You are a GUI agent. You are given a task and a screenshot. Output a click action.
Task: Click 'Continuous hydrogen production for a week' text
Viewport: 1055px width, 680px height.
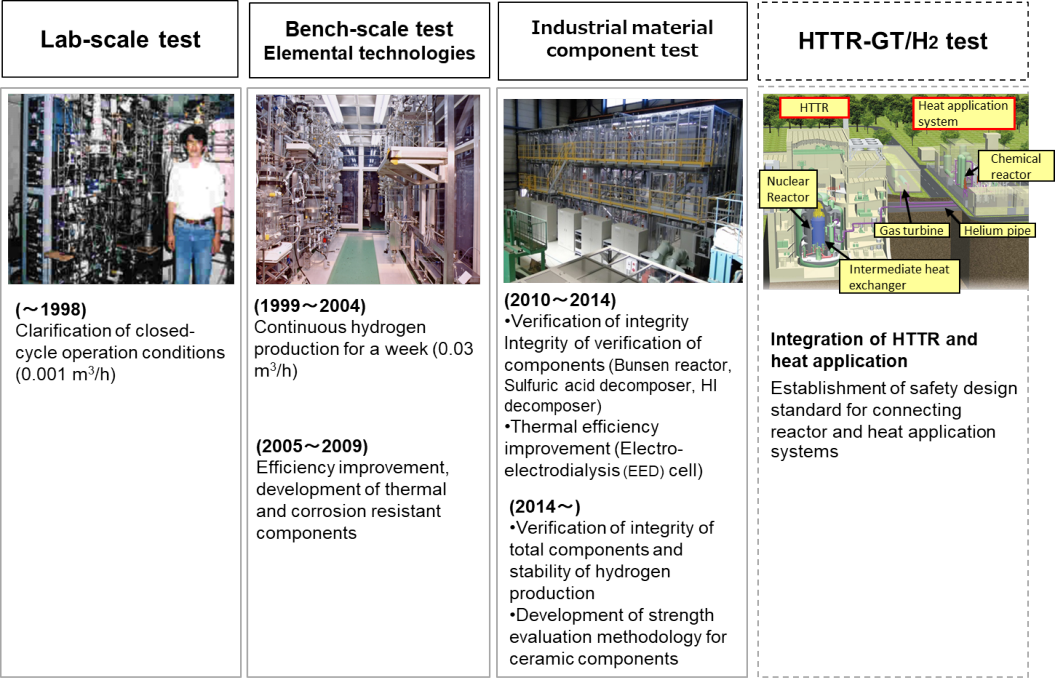(342, 338)
